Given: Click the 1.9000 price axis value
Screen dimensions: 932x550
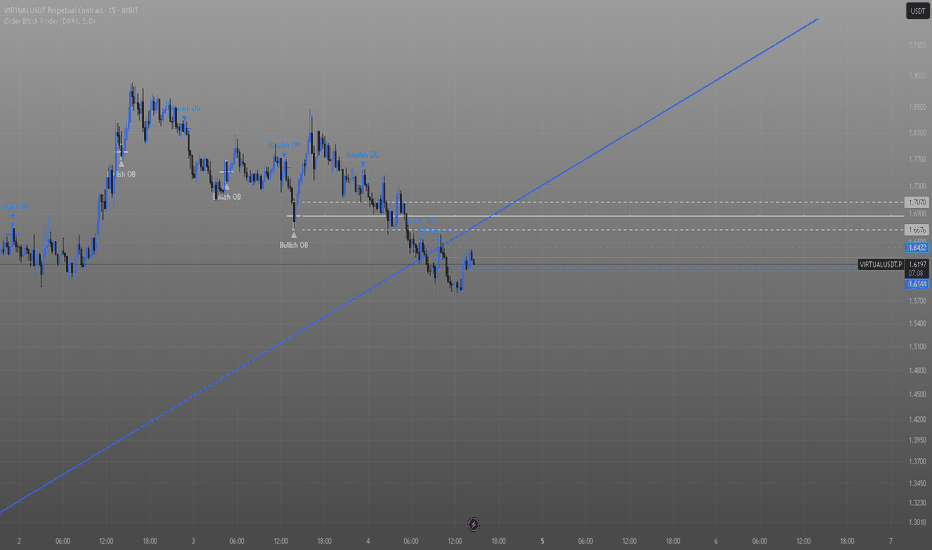Looking at the screenshot, I should click(917, 76).
